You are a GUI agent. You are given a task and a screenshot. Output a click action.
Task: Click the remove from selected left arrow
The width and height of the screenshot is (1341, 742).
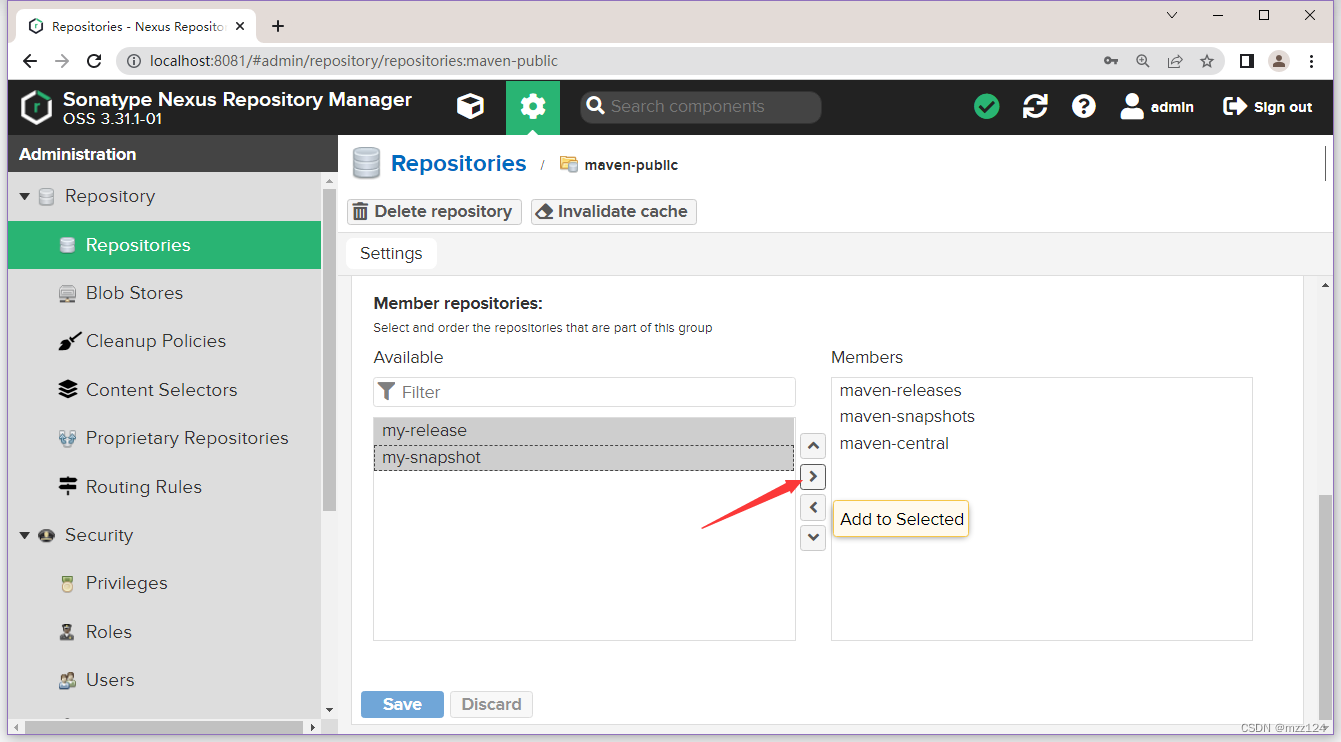coord(813,507)
